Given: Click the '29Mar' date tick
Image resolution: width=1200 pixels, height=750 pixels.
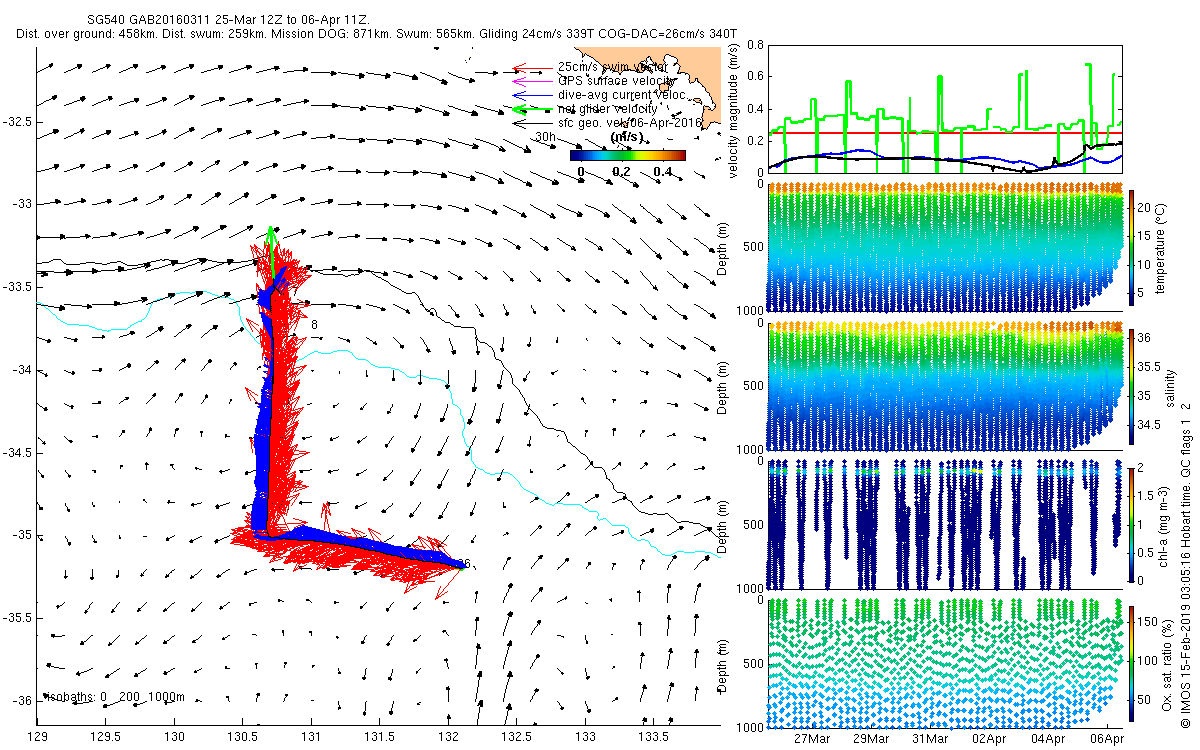Looking at the screenshot, I should click(x=871, y=739).
